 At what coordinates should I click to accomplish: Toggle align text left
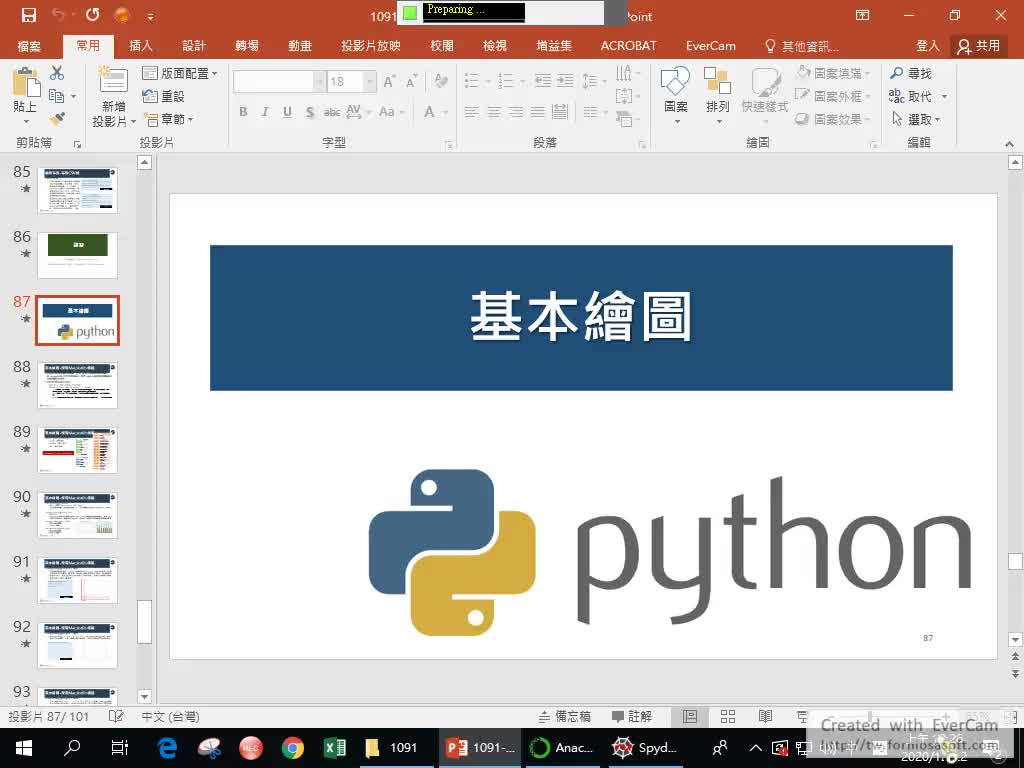472,112
